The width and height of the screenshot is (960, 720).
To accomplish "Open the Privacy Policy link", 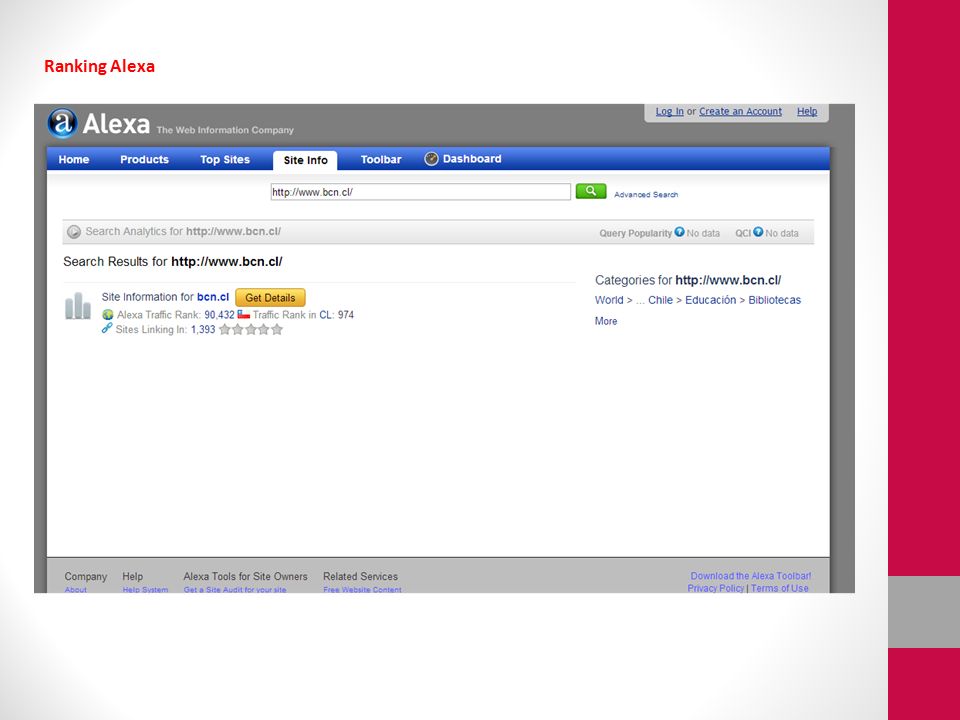I will click(715, 588).
